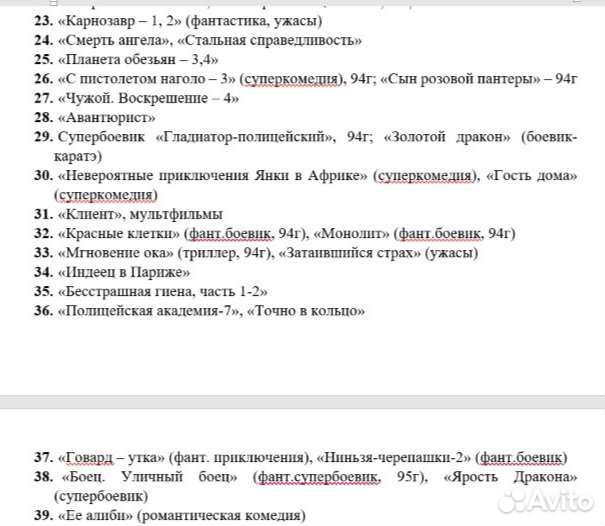605x526 pixels.
Task: Click «Индеец в Париже» line
Action: [124, 272]
